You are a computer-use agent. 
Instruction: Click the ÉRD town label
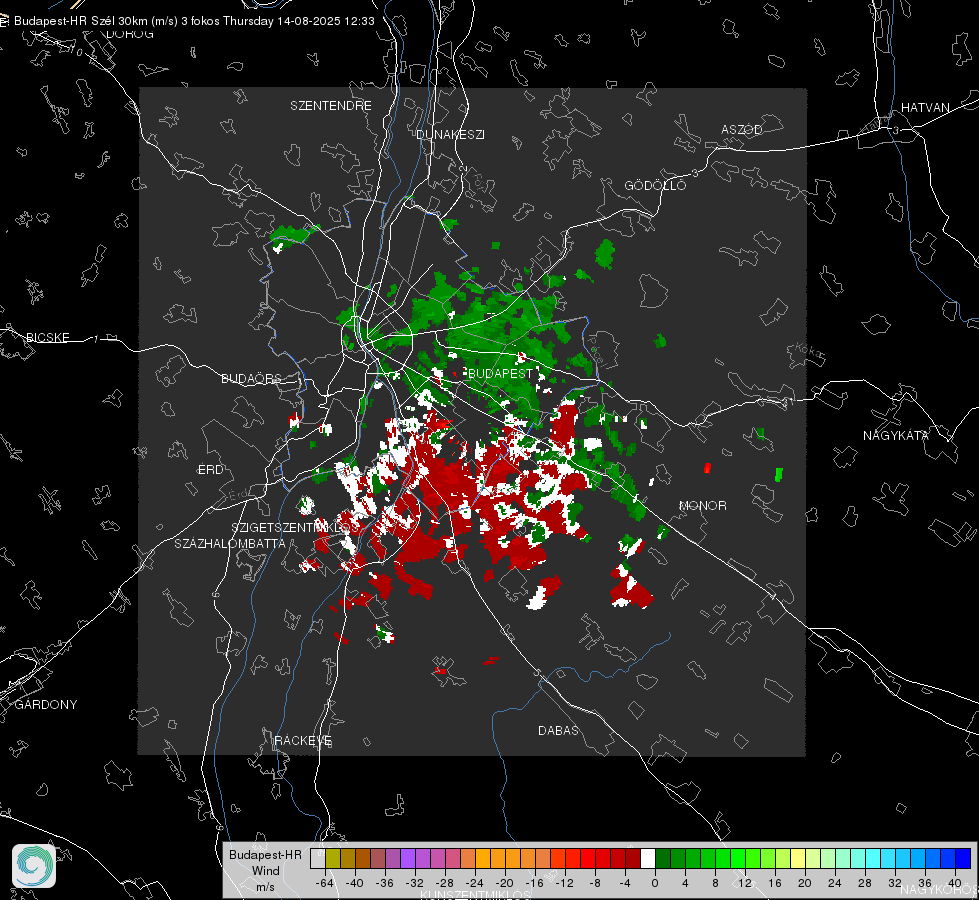(210, 470)
